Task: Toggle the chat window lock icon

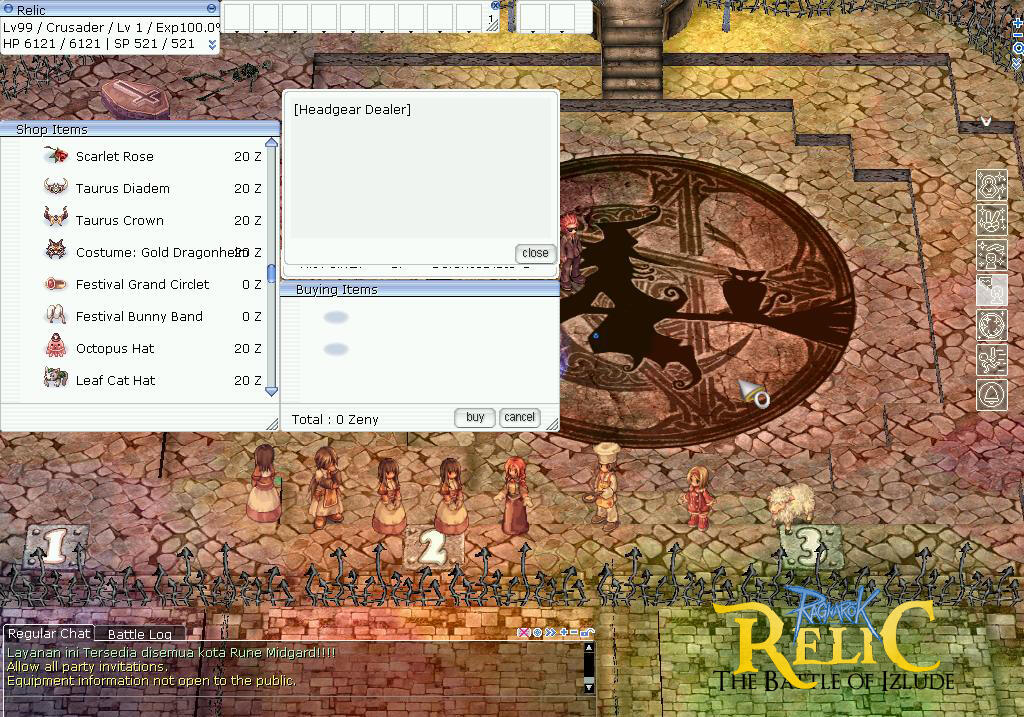Action: 587,632
